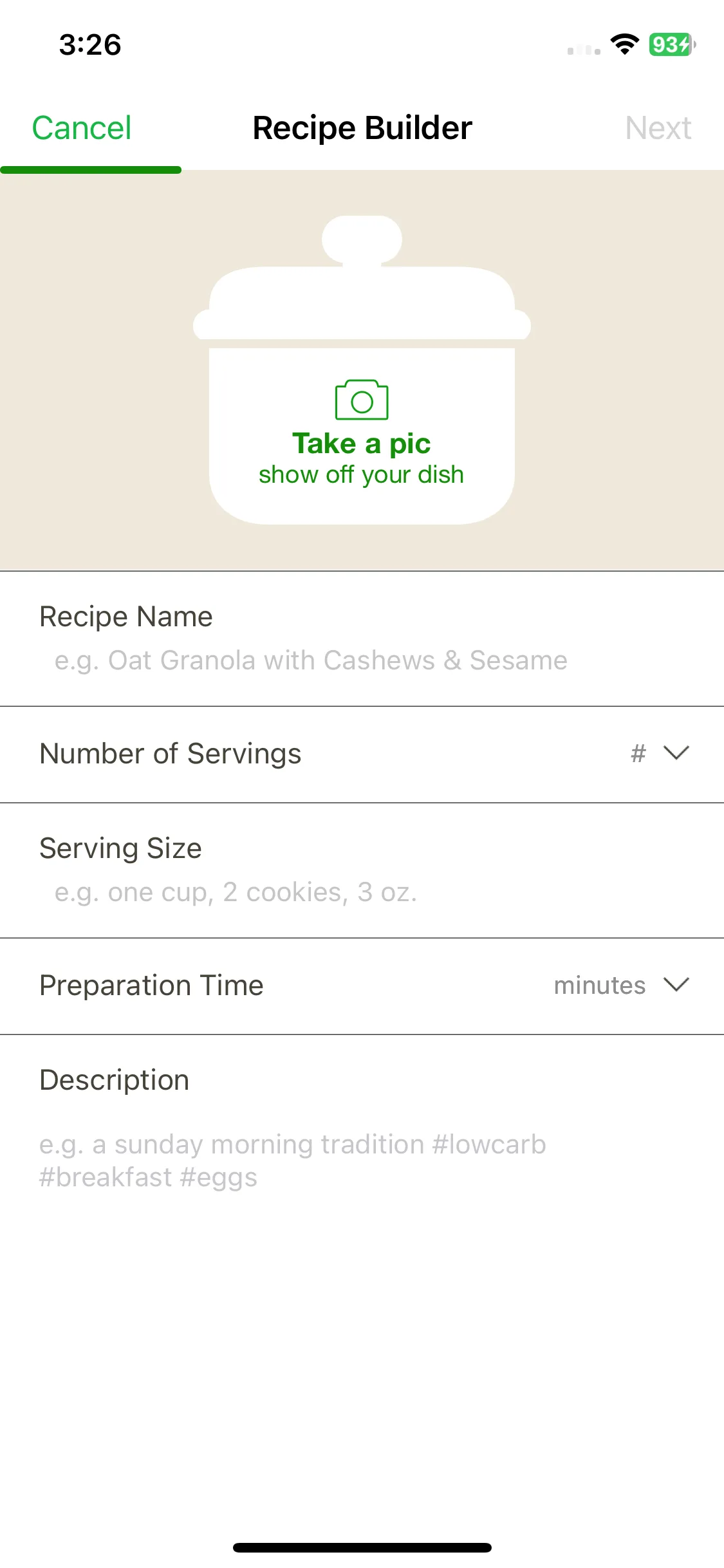Tap show off your dish caption
This screenshot has width=724, height=1568.
[362, 475]
